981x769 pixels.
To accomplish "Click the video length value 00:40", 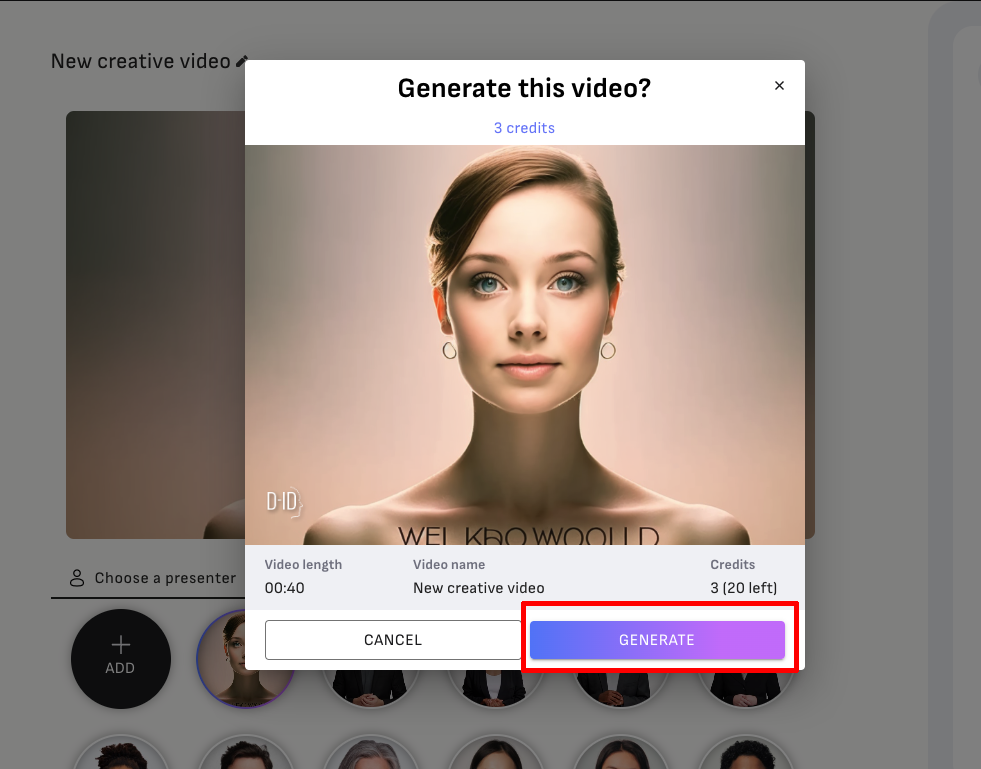I will (285, 588).
